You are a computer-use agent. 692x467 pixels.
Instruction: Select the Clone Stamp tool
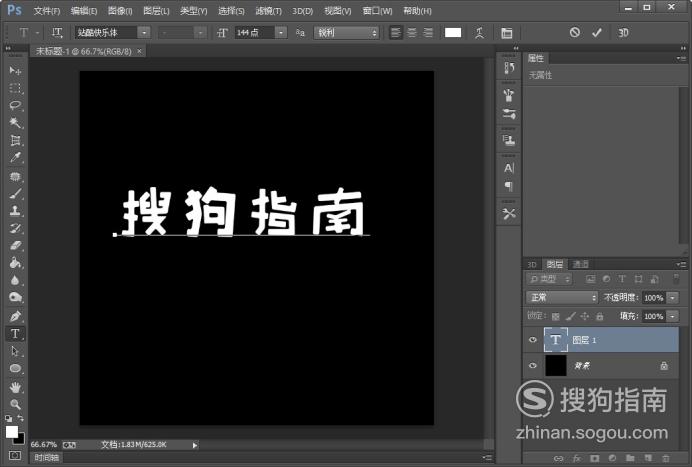15,211
